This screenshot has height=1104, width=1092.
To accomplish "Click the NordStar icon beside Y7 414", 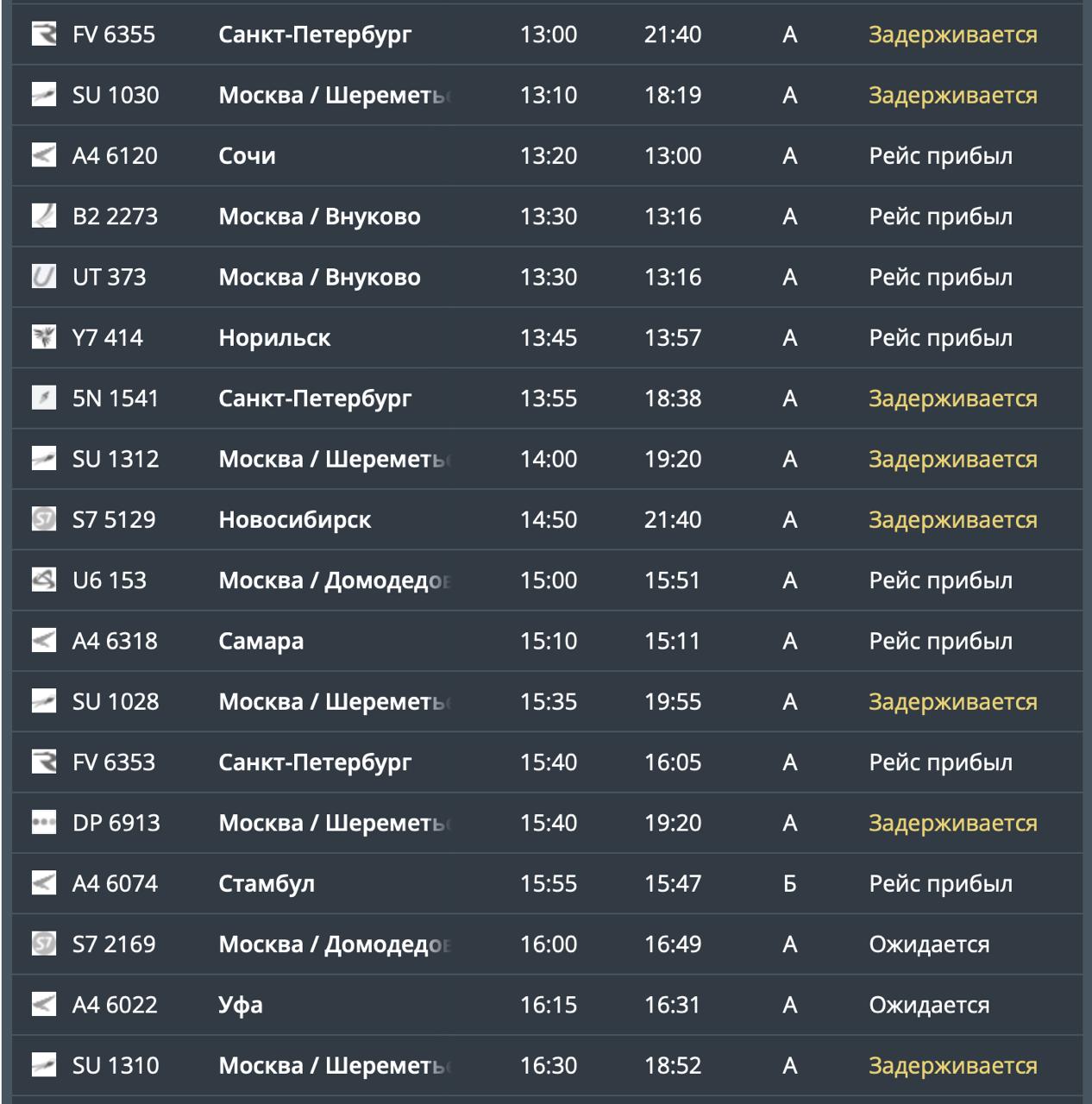I will click(x=43, y=337).
